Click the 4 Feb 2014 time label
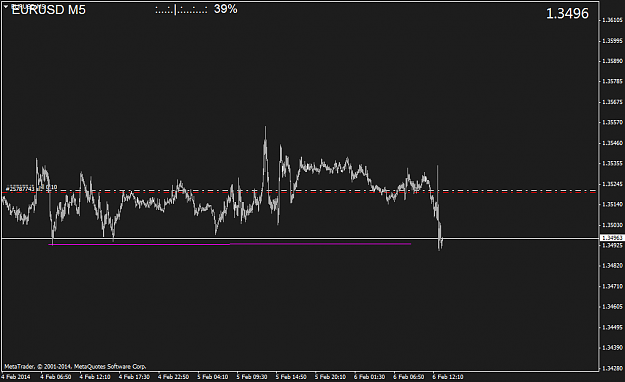The image size is (625, 382). (x=16, y=377)
